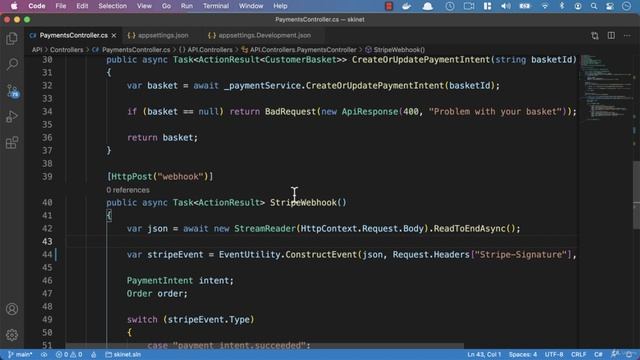Click the window layout icon in the menu bar
Screen dimensions: 640x360
click(x=487, y=6)
